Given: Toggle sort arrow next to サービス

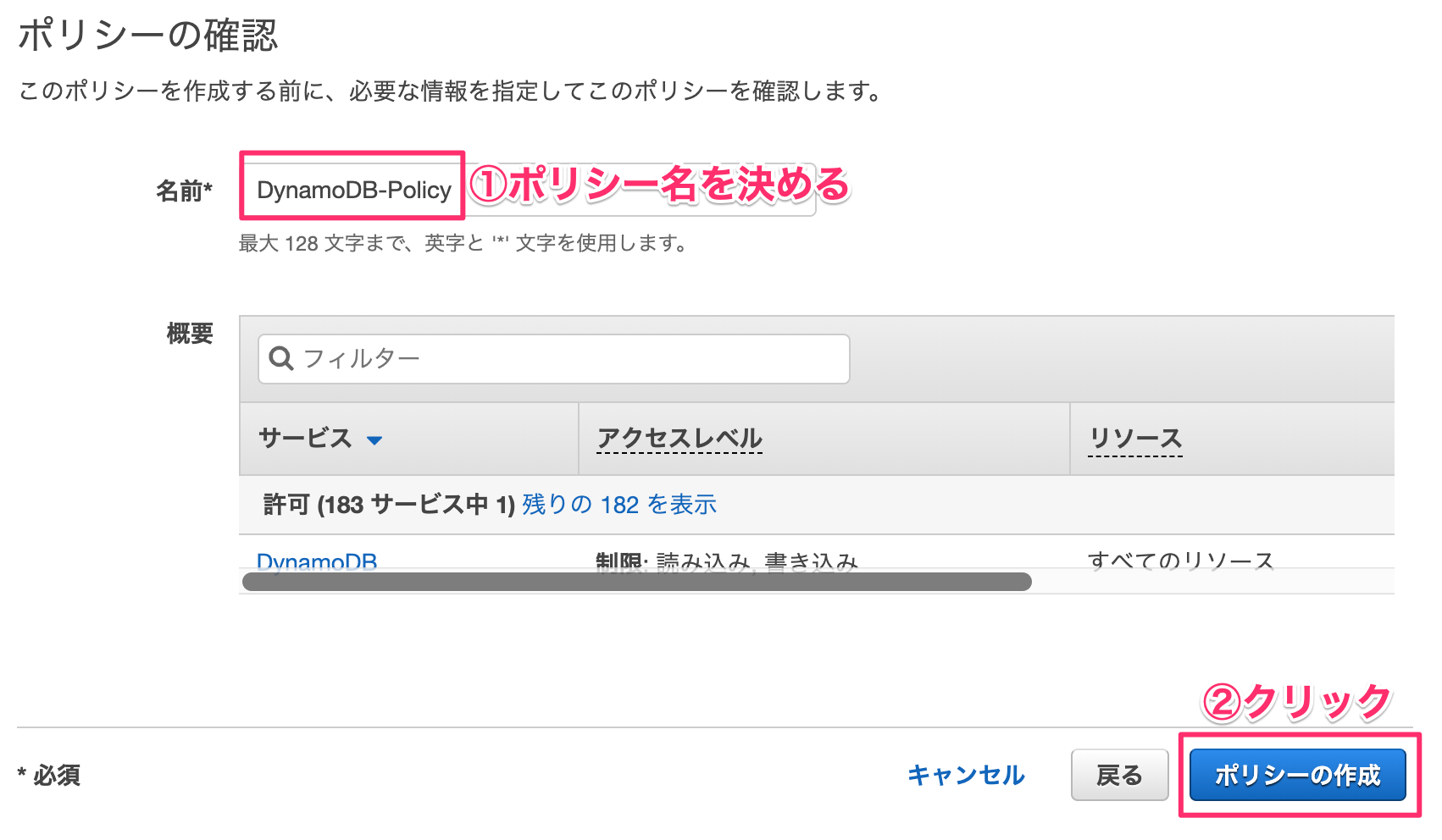Looking at the screenshot, I should point(374,440).
